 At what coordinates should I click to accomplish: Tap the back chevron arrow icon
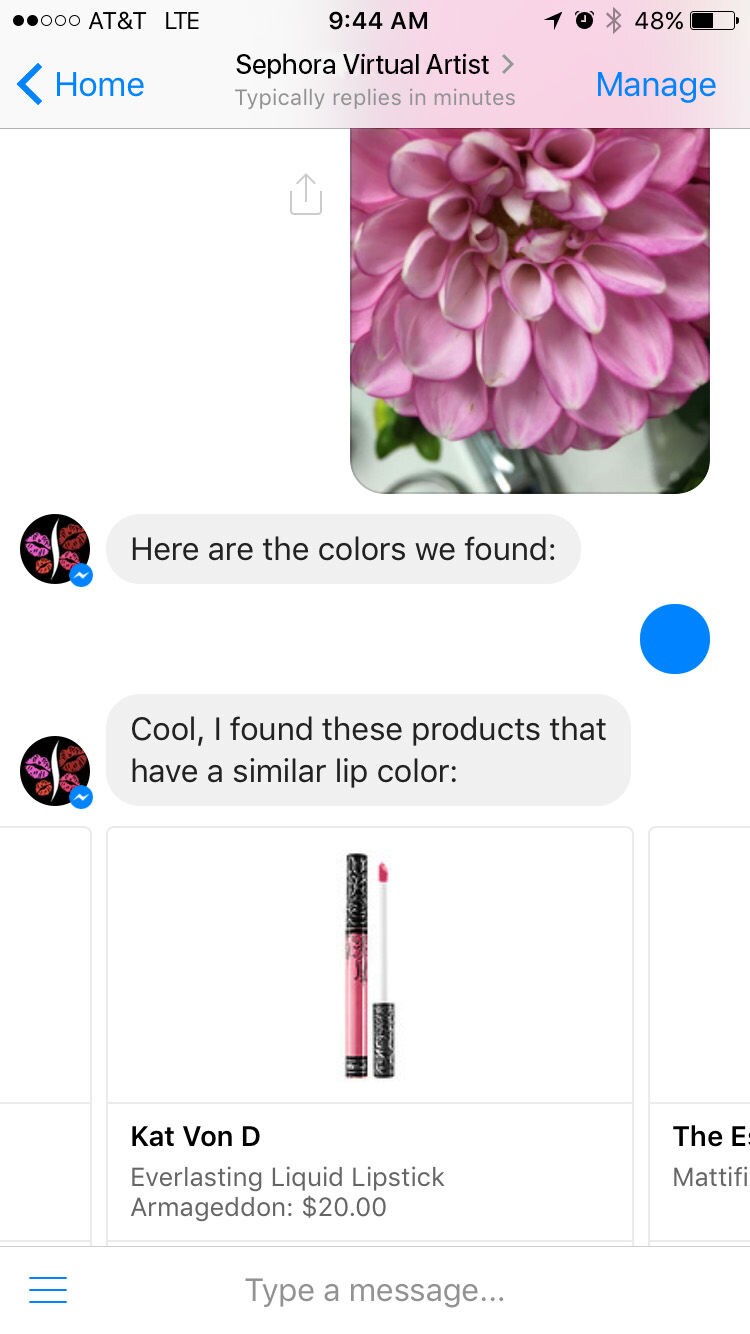[x=30, y=84]
